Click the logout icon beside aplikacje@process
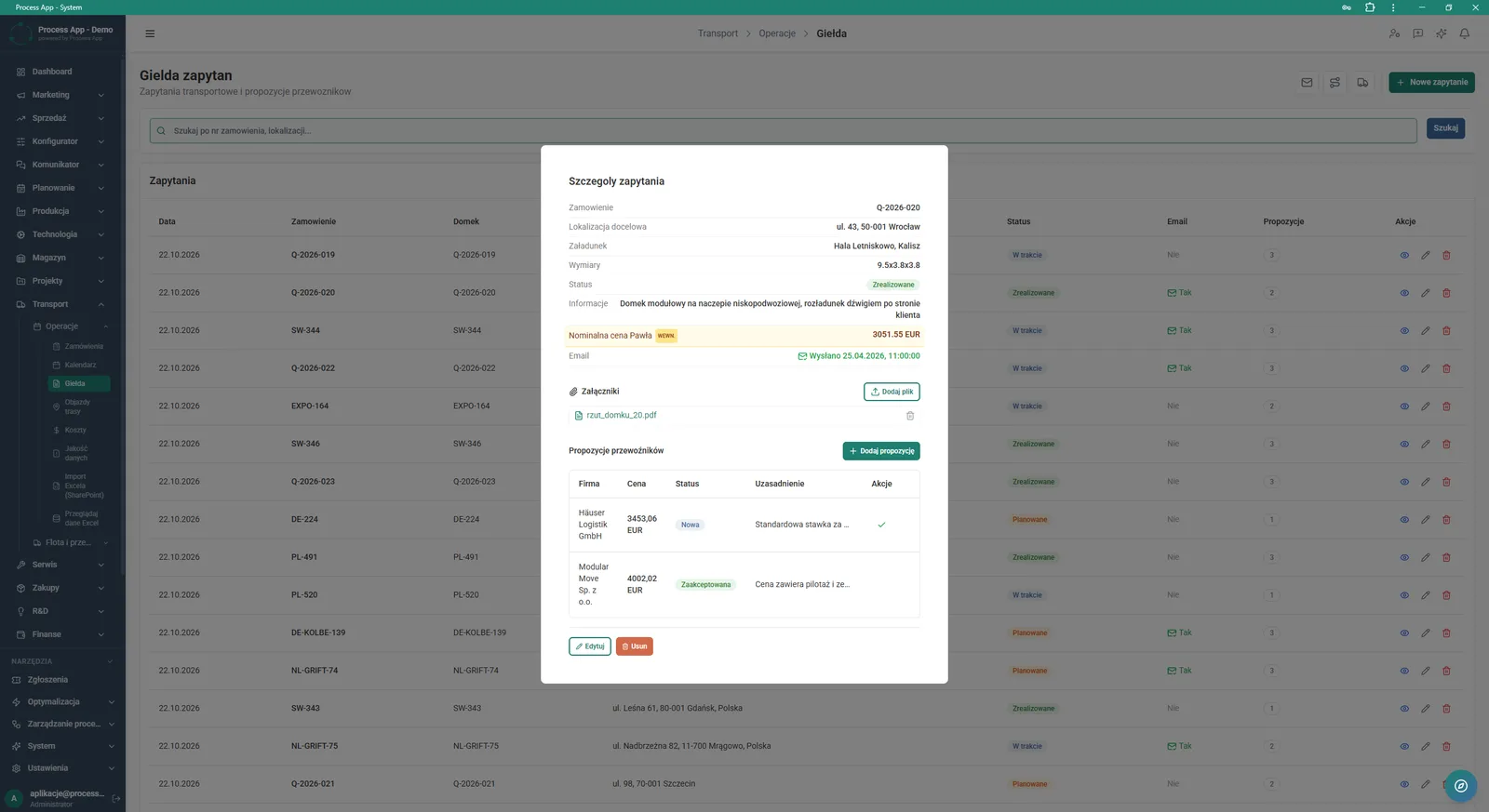Image resolution: width=1489 pixels, height=812 pixels. click(x=116, y=798)
